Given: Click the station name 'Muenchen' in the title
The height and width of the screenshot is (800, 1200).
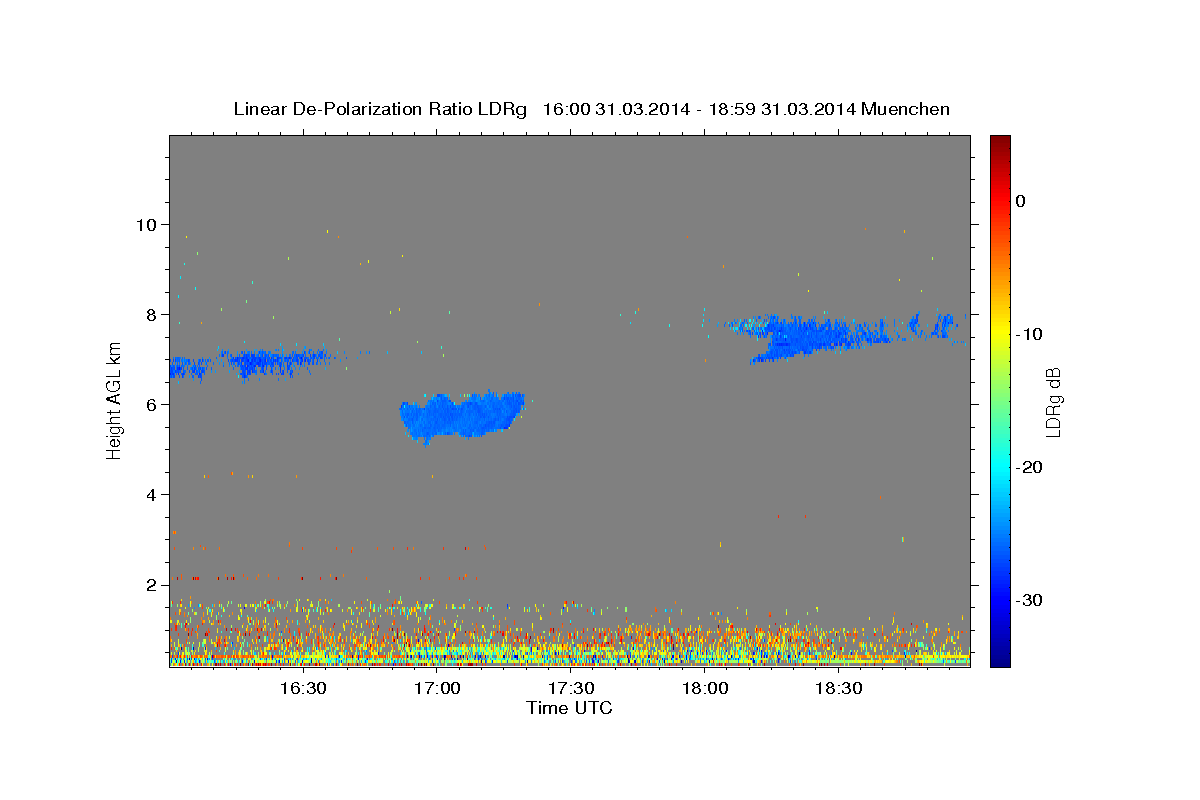Looking at the screenshot, I should coord(906,109).
